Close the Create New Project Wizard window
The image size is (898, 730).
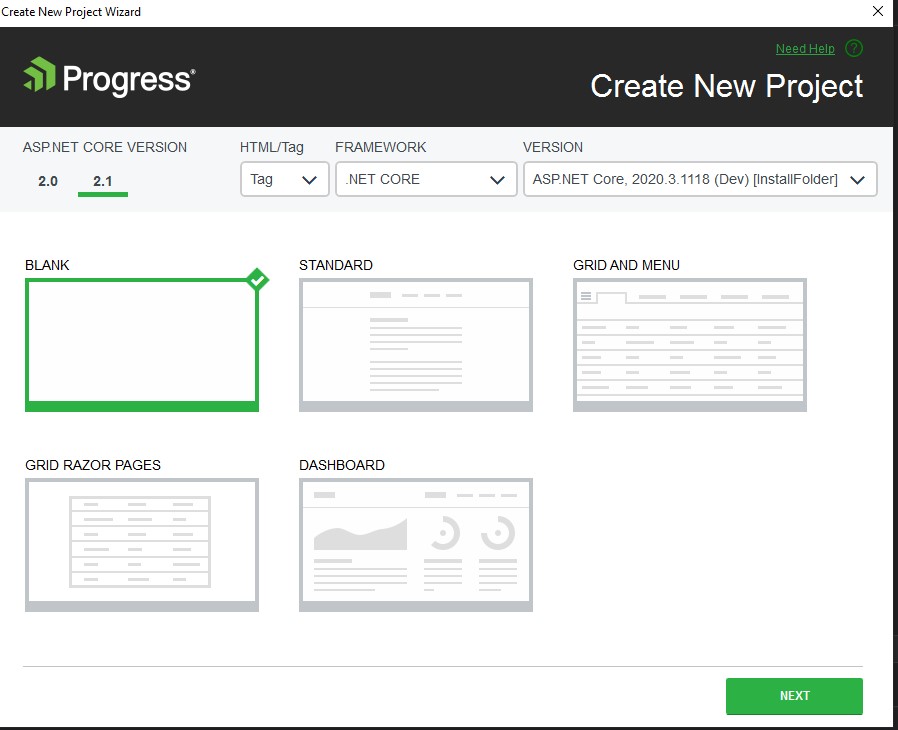(878, 11)
